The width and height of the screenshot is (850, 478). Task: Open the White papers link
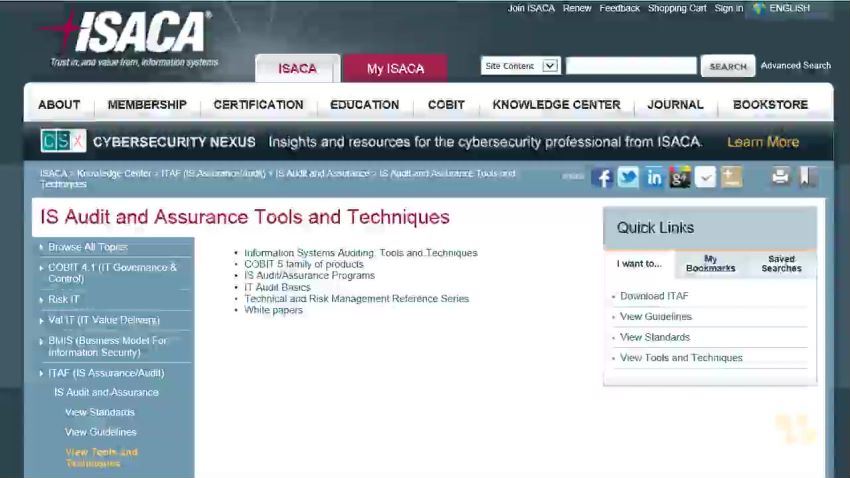273,310
